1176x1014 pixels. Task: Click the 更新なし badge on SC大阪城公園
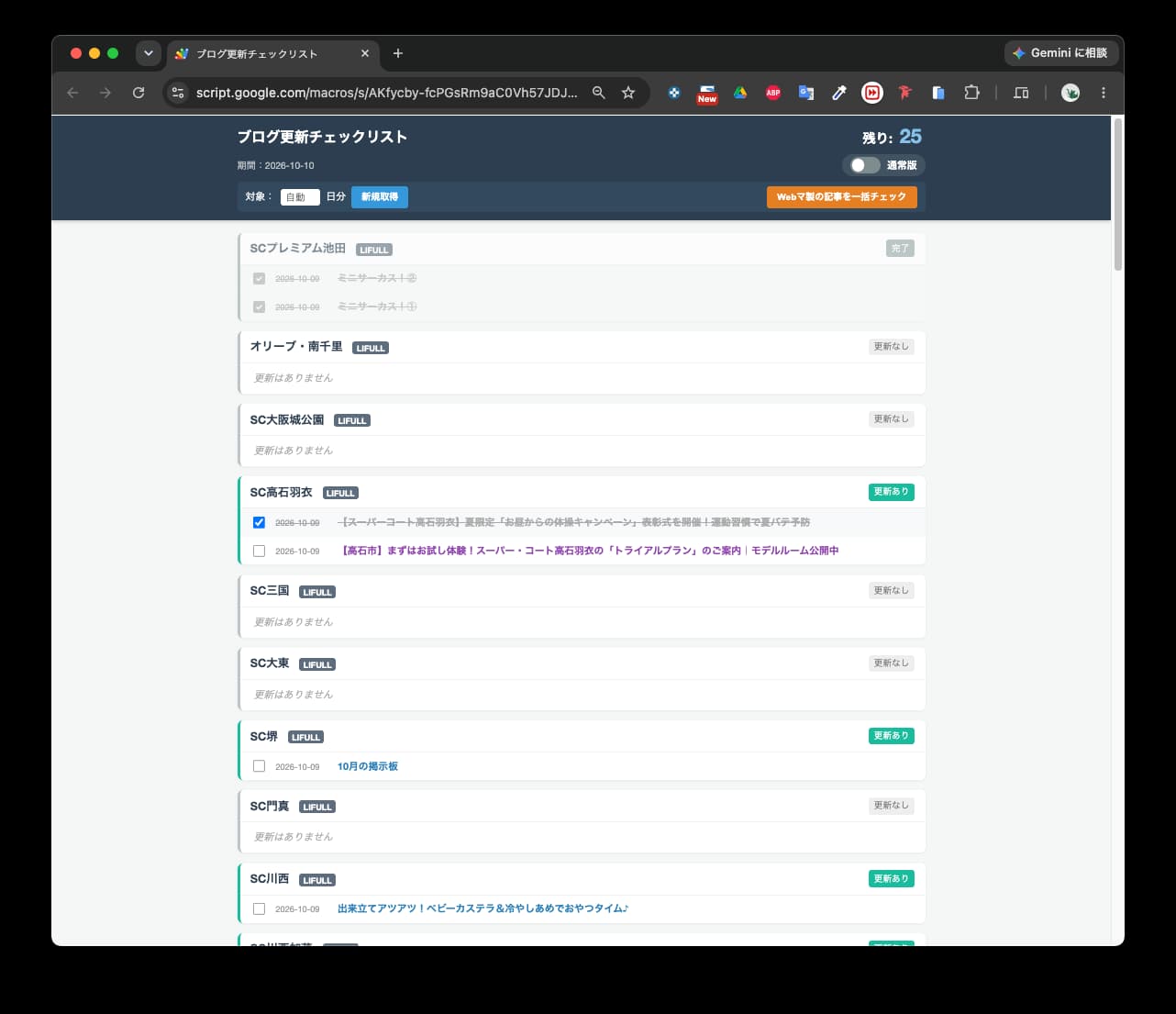[x=891, y=418]
